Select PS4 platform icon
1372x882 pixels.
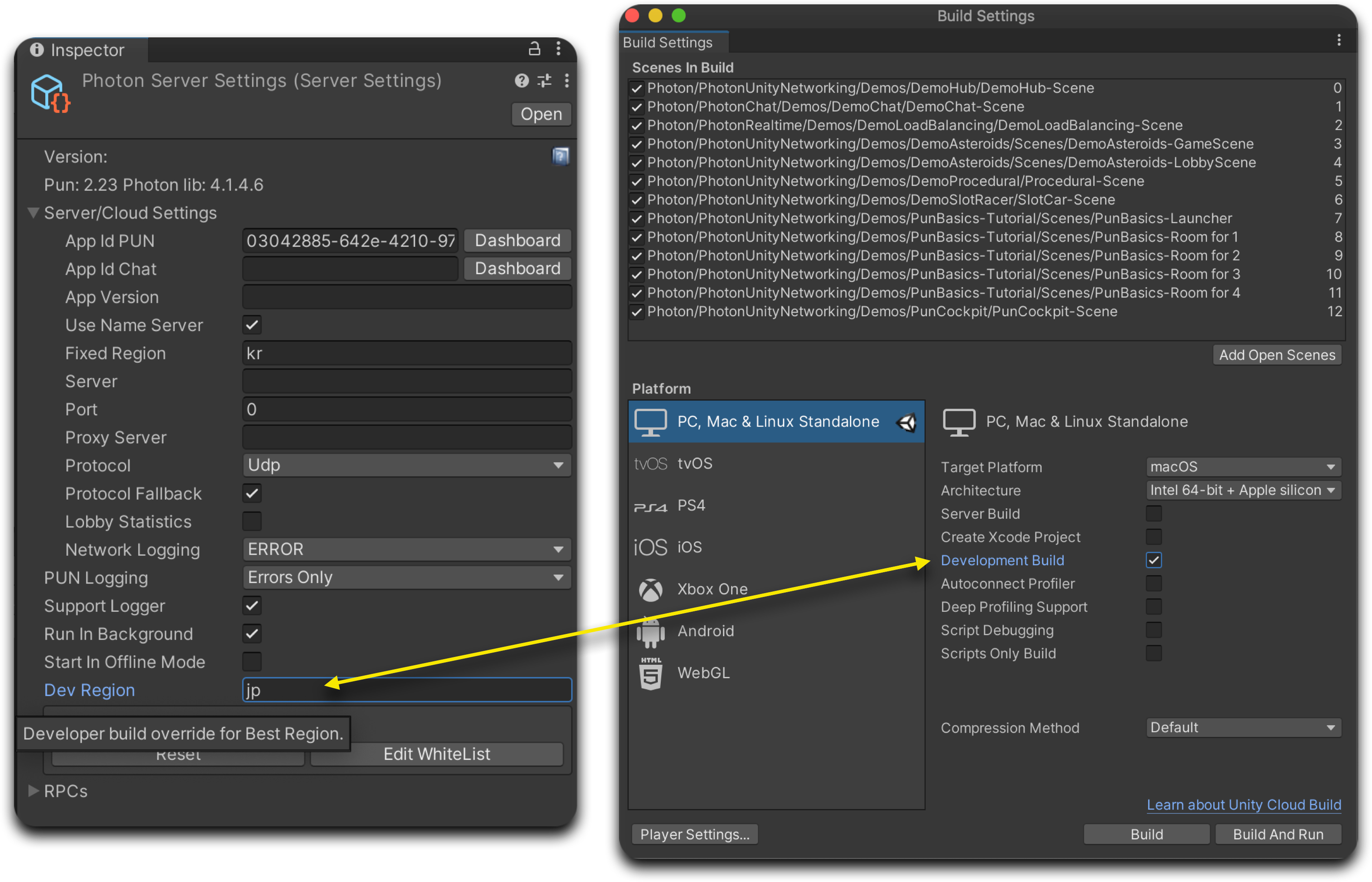point(650,507)
